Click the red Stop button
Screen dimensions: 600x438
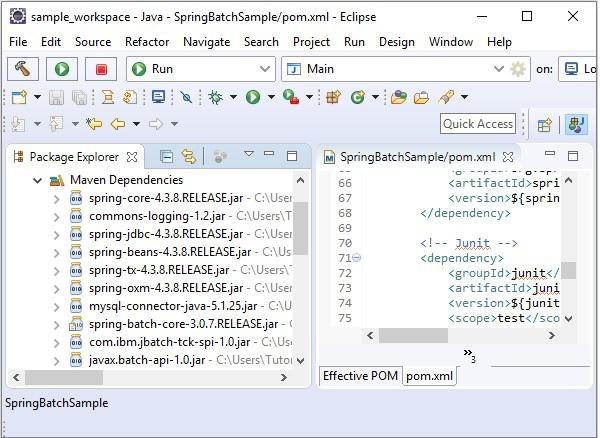pyautogui.click(x=101, y=69)
